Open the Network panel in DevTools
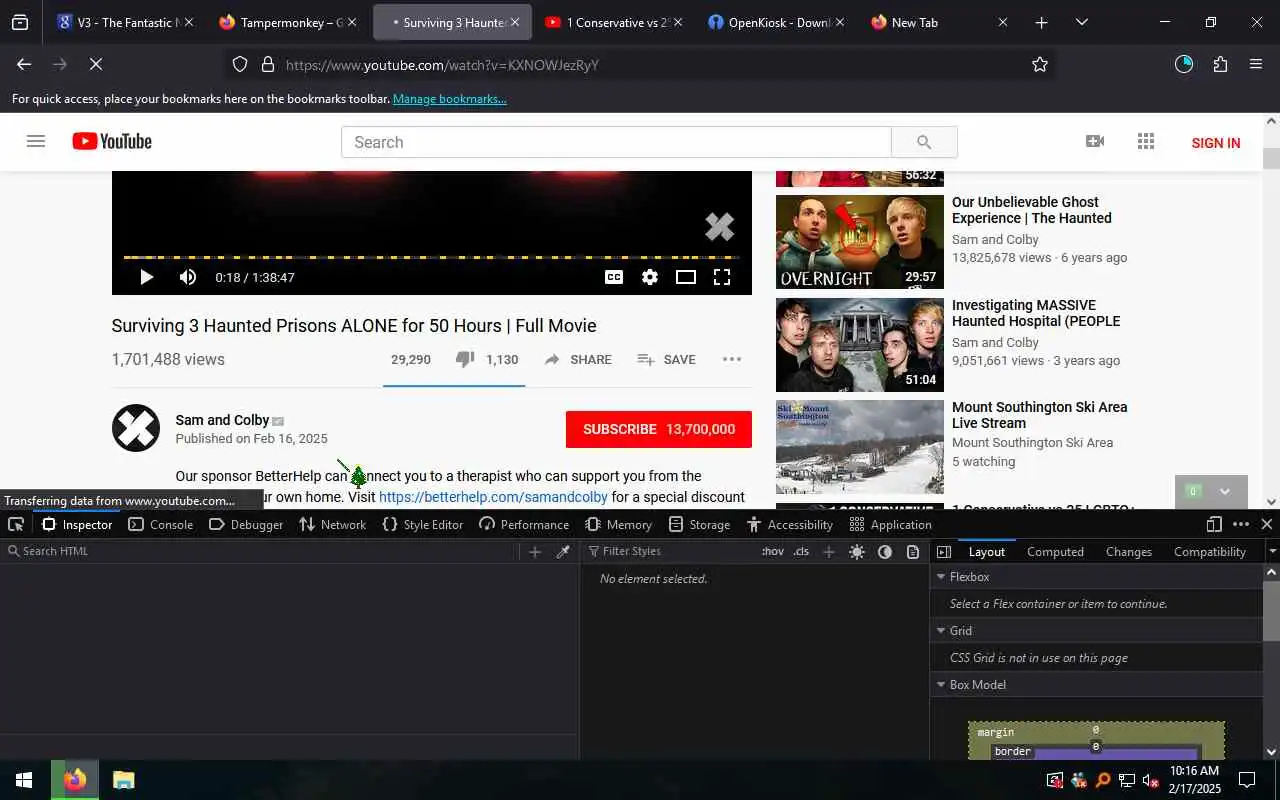 333,524
